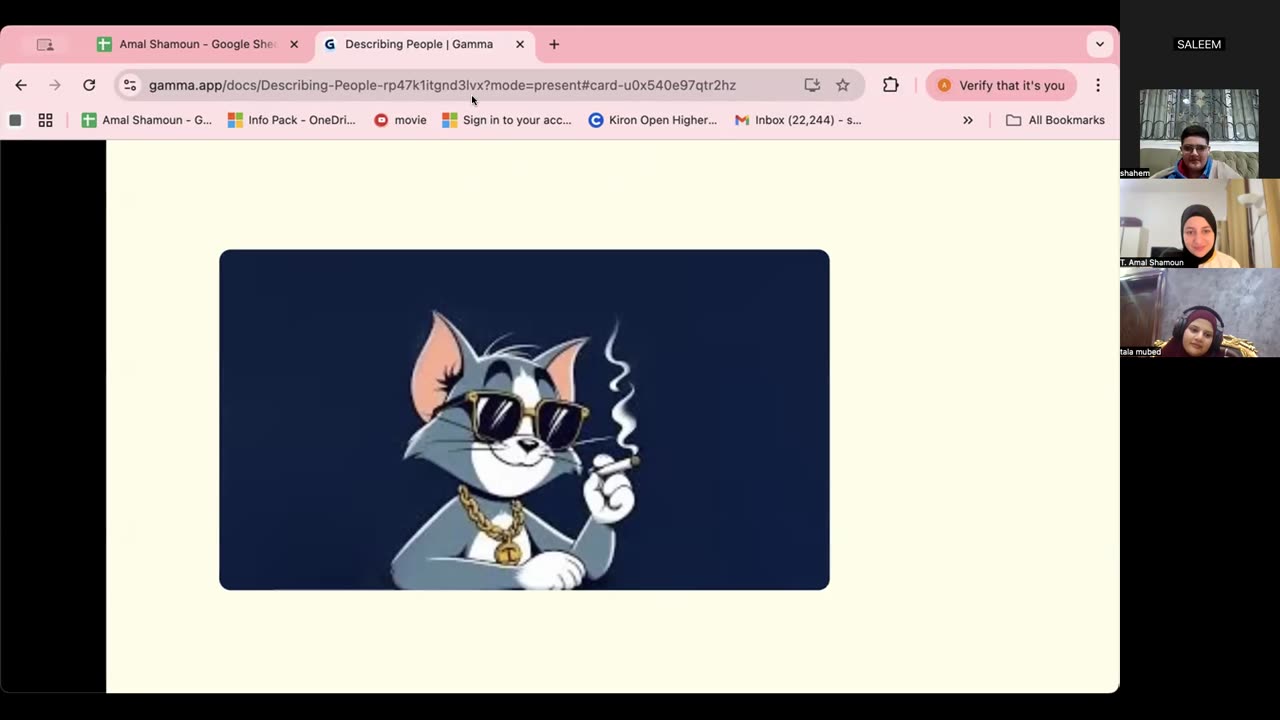Open the Extensions puzzle icon
The image size is (1280, 720).
891,85
